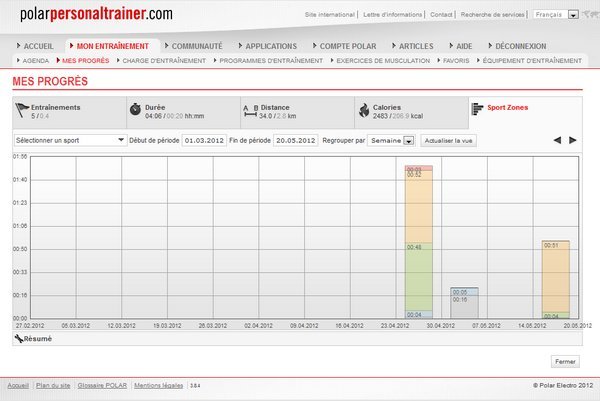This screenshot has height=401, width=600.
Task: Go to next period with right arrow
Action: [572, 140]
